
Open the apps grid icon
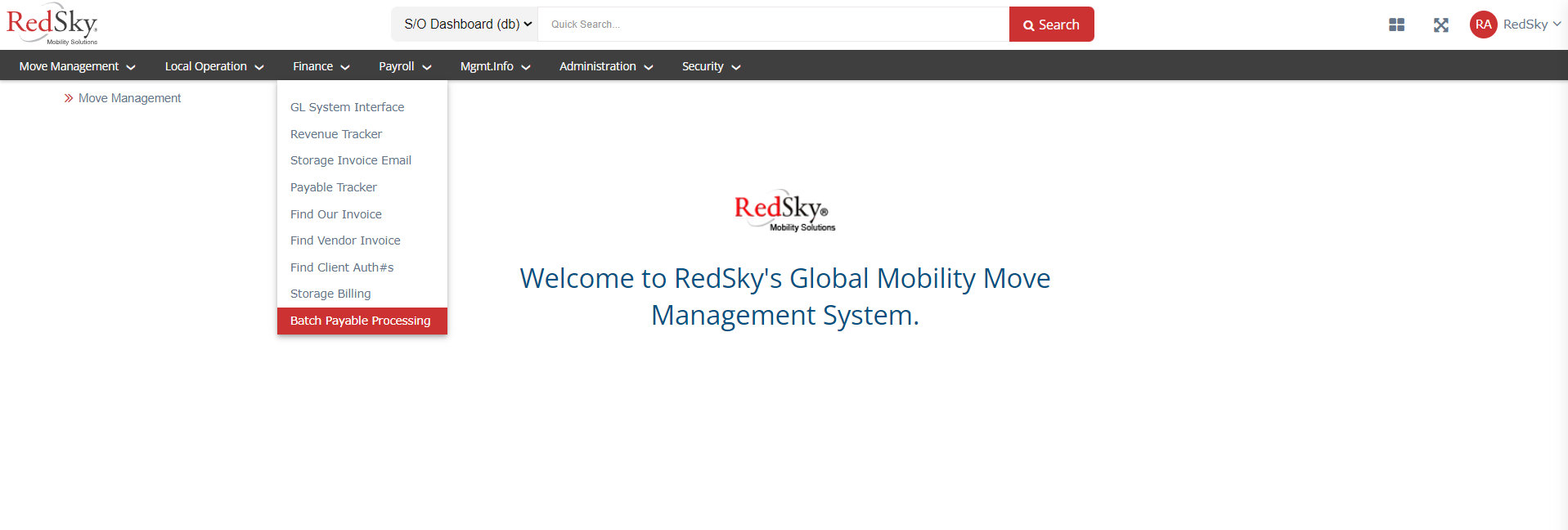coord(1396,25)
